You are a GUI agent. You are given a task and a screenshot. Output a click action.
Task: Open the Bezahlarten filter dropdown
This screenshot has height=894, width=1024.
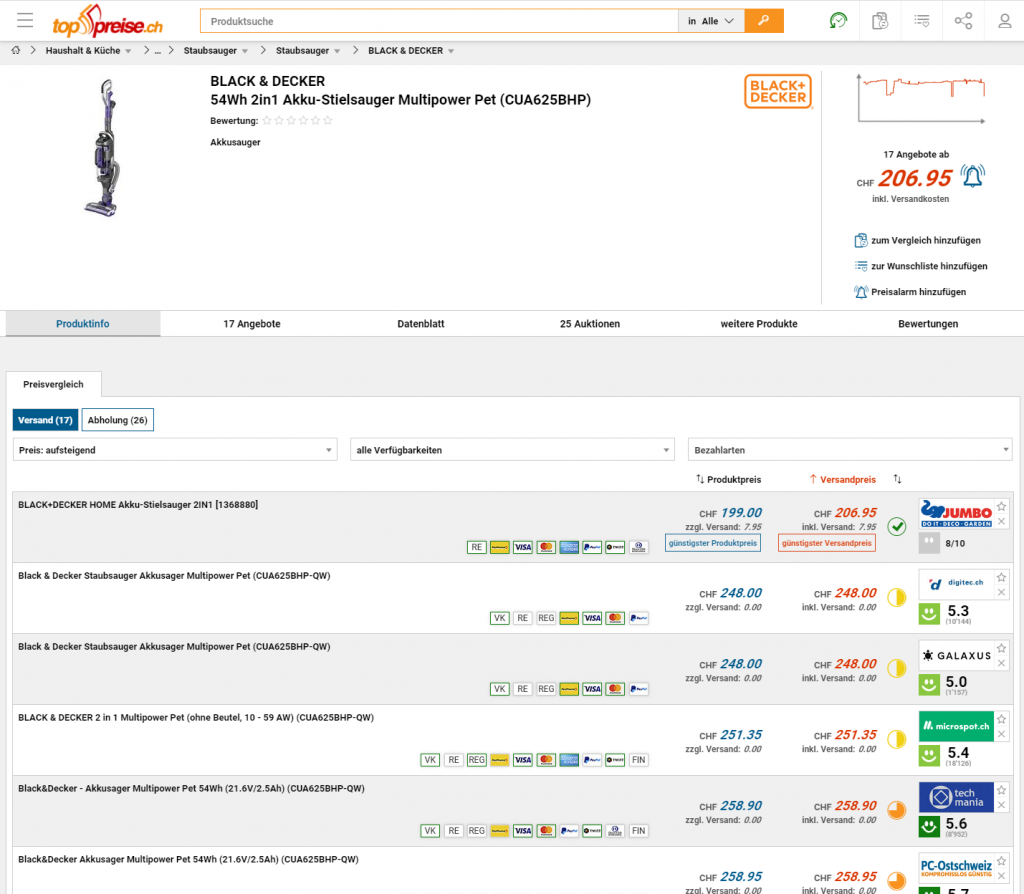click(849, 450)
